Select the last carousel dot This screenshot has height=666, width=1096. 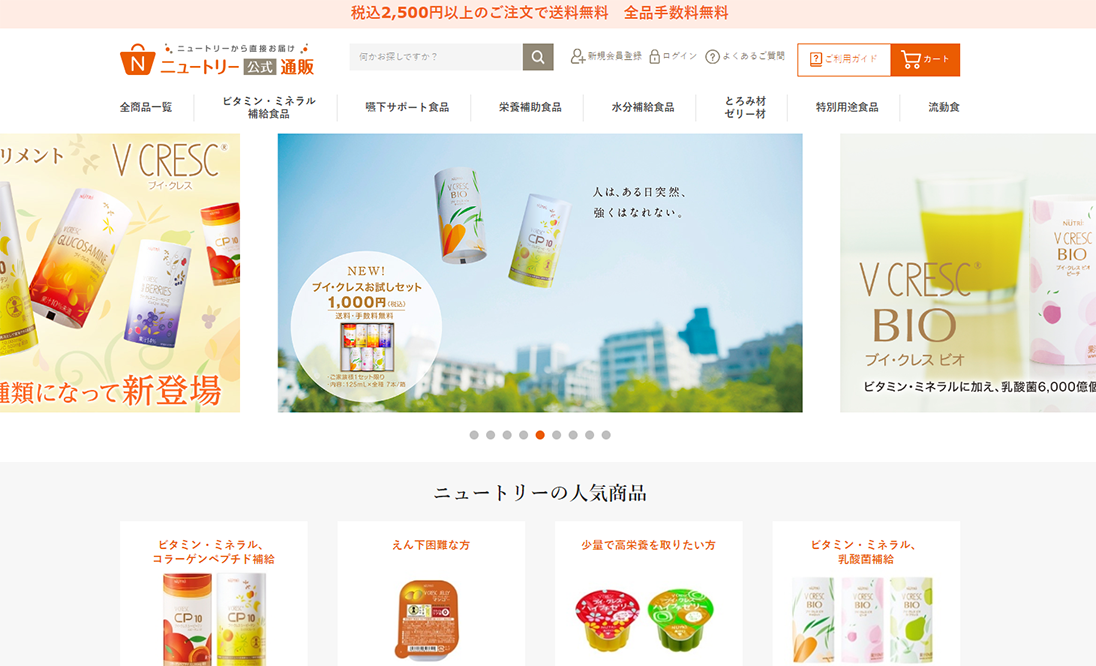click(606, 435)
